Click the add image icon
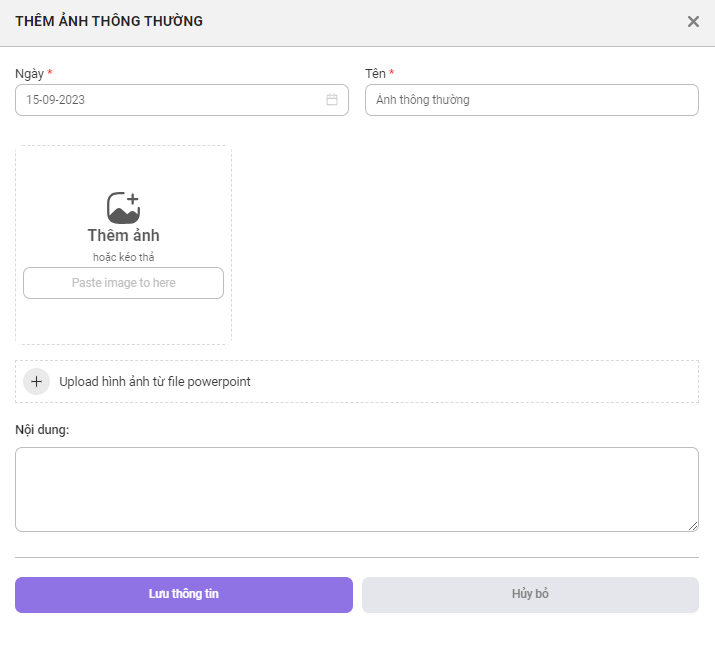Screen dimensions: 715x646 tap(124, 208)
